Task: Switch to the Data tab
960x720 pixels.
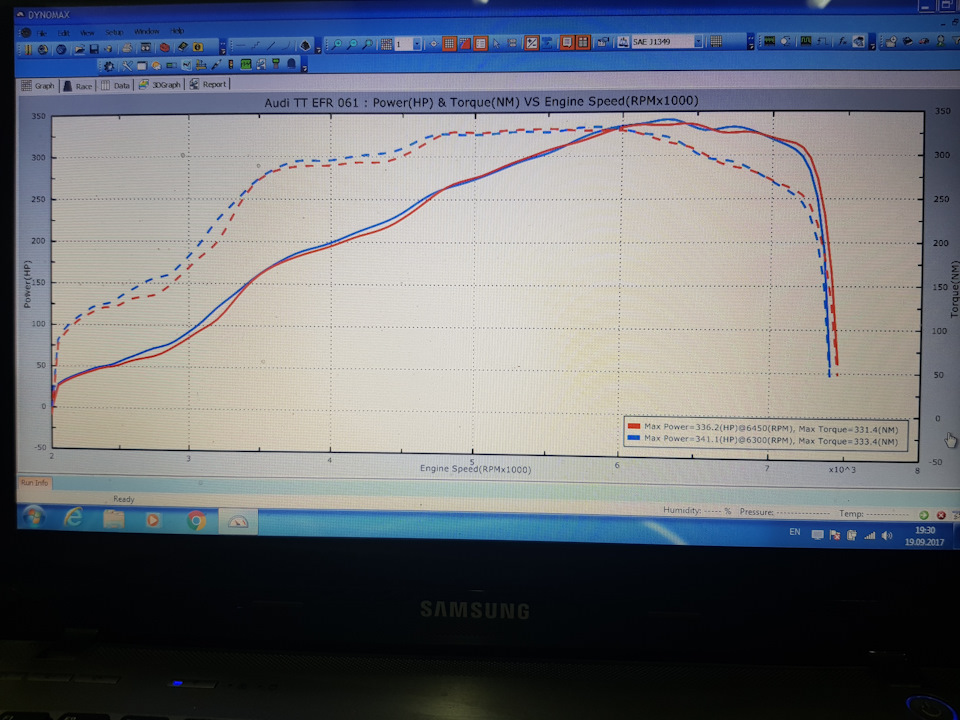Action: click(x=116, y=85)
